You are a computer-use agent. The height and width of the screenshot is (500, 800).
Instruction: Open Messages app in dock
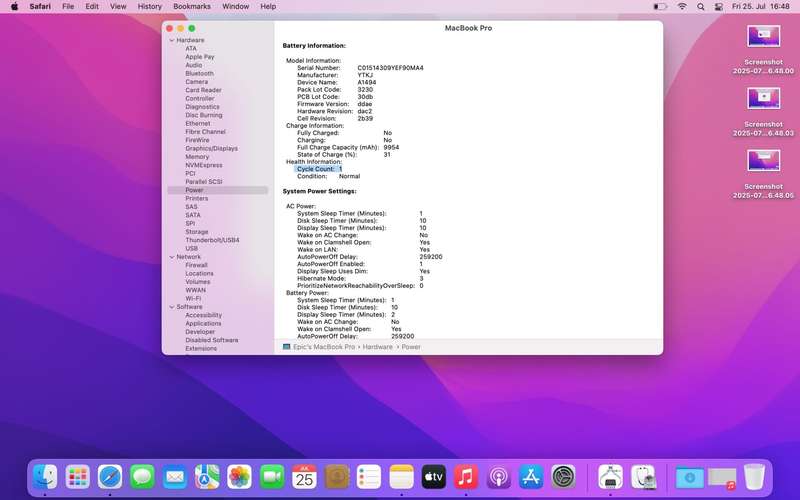[x=142, y=478]
